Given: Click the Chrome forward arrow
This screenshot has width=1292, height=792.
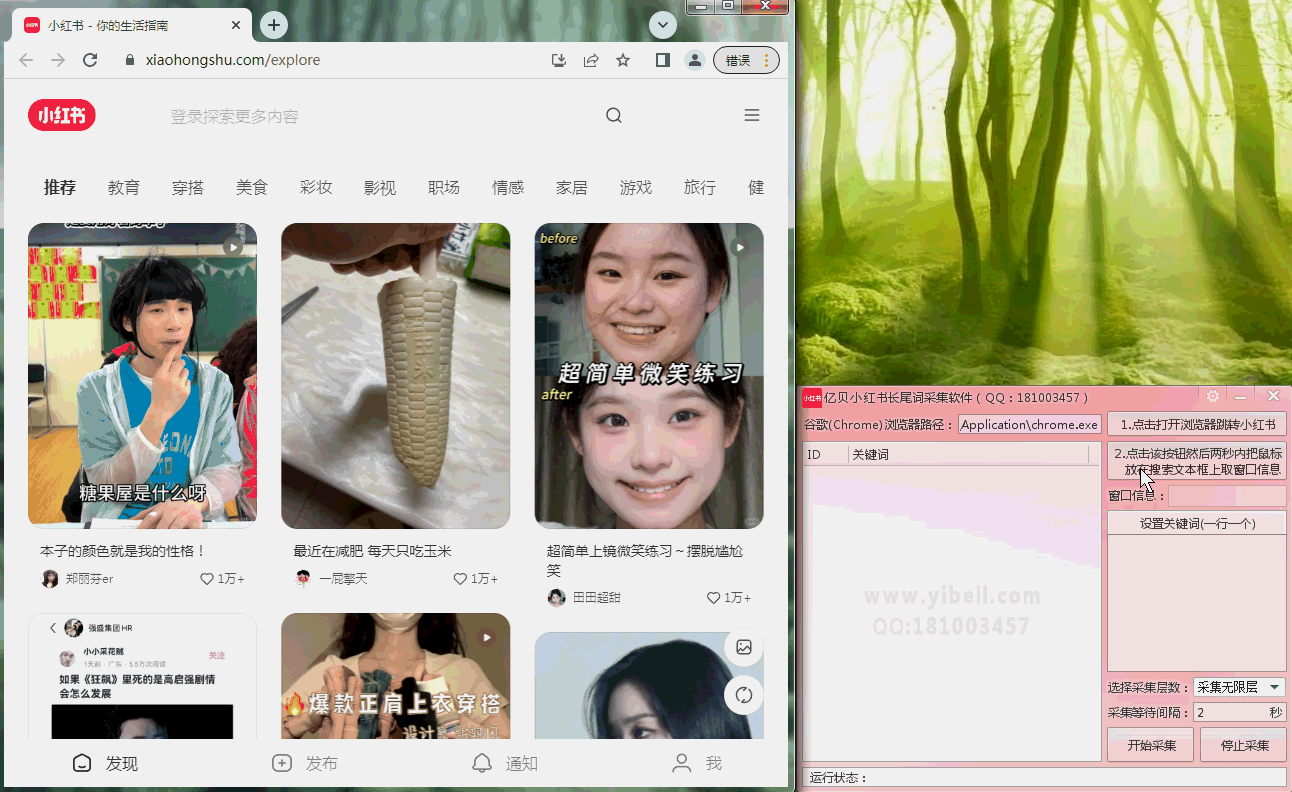Looking at the screenshot, I should point(58,60).
